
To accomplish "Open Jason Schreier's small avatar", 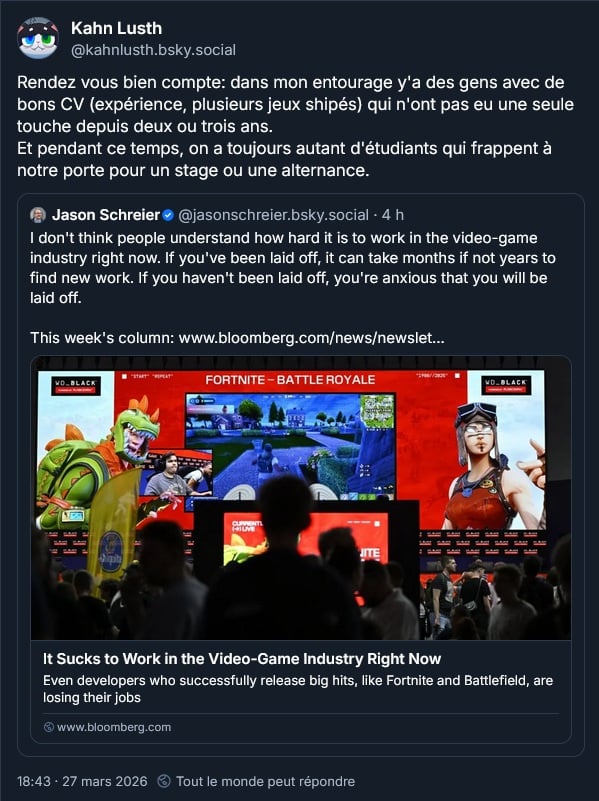I will [x=38, y=215].
